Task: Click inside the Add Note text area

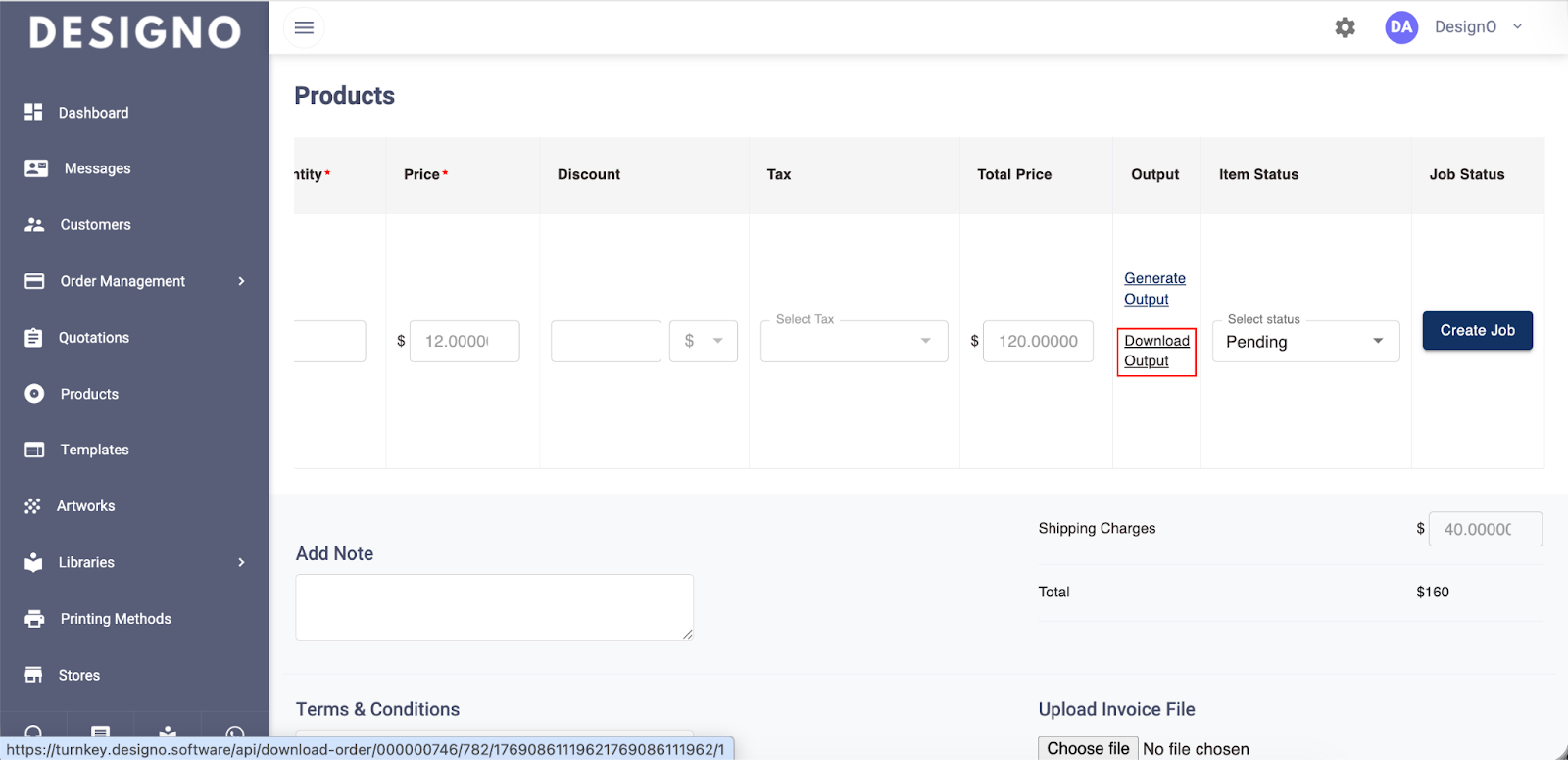Action: (x=494, y=607)
